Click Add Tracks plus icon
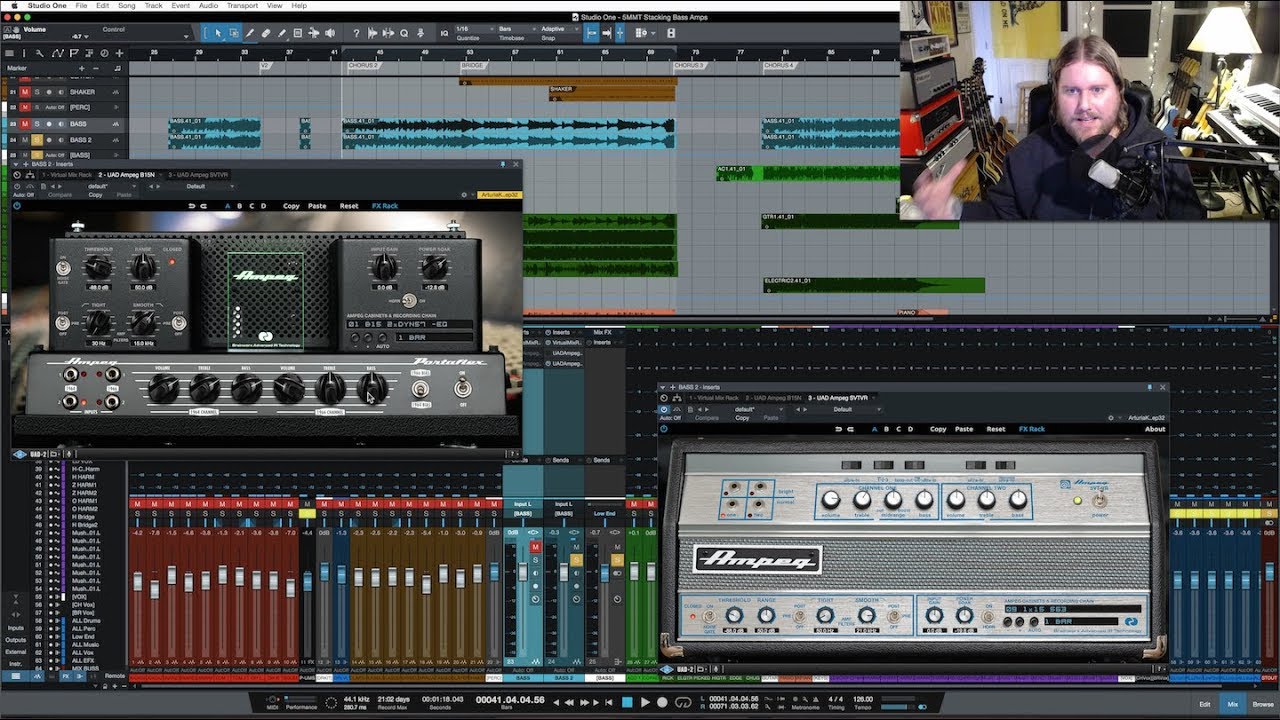The height and width of the screenshot is (720, 1280). (x=119, y=53)
